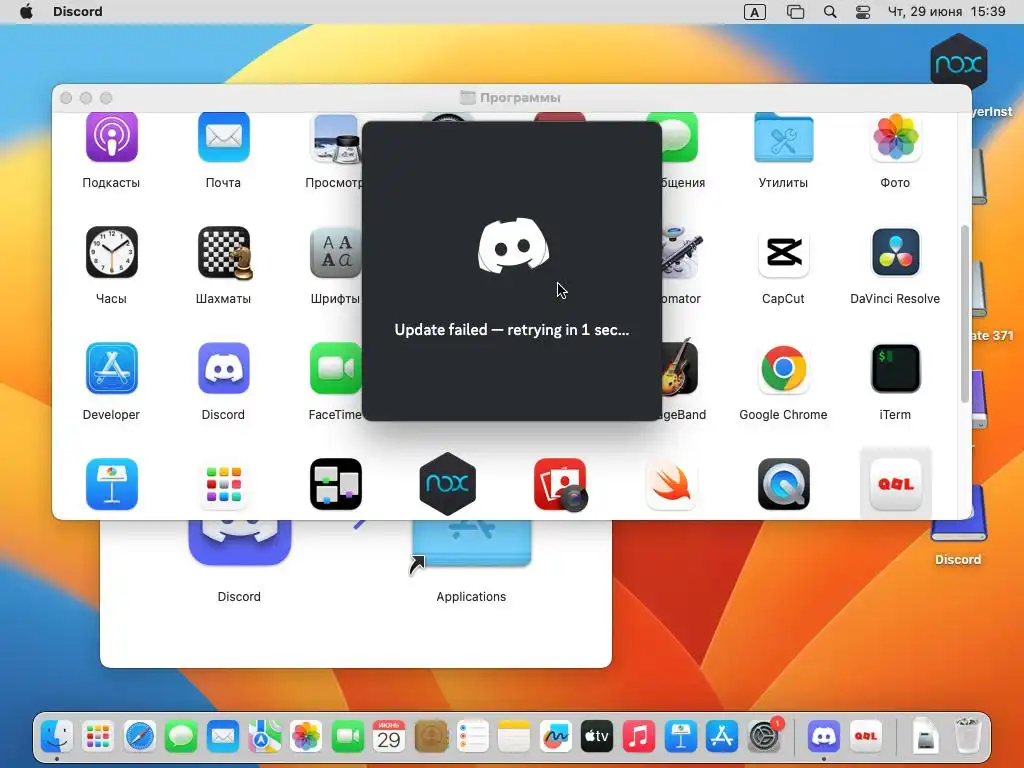Open Contacts from the Dock
The image size is (1024, 768).
pos(431,737)
